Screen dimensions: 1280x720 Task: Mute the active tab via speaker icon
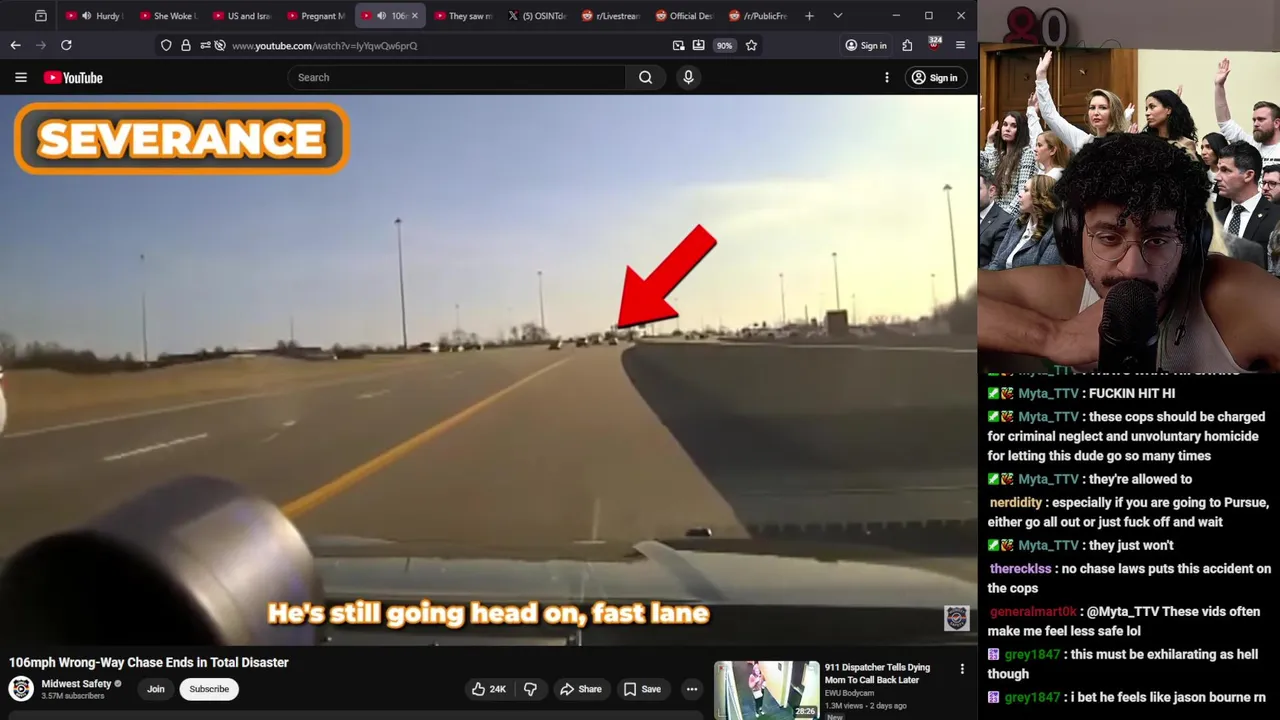381,16
